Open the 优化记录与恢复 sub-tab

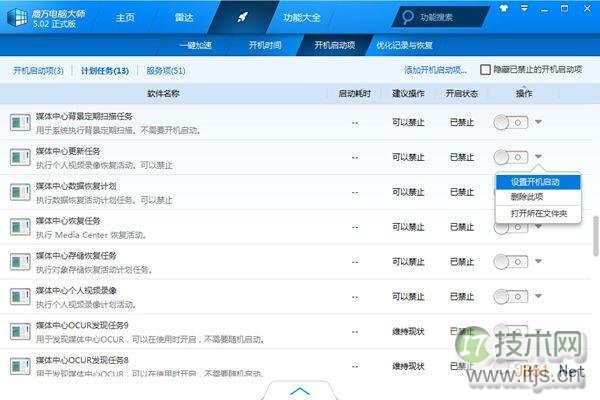pos(404,45)
